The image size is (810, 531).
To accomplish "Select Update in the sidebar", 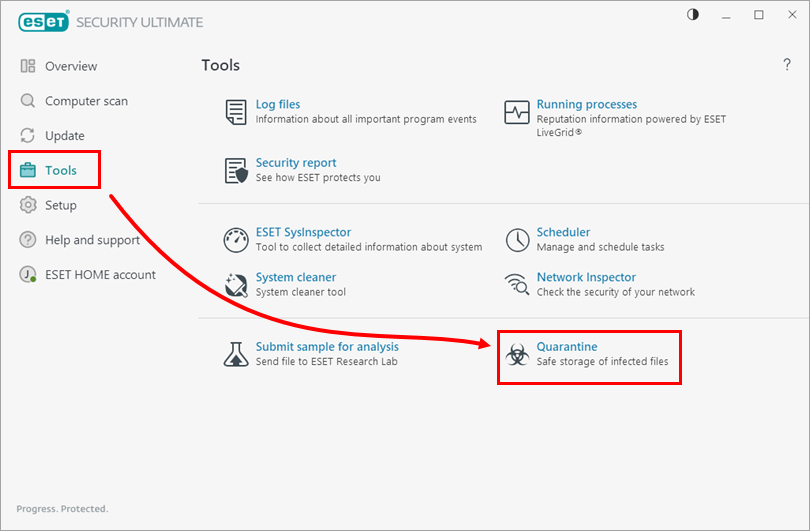I will tap(64, 136).
